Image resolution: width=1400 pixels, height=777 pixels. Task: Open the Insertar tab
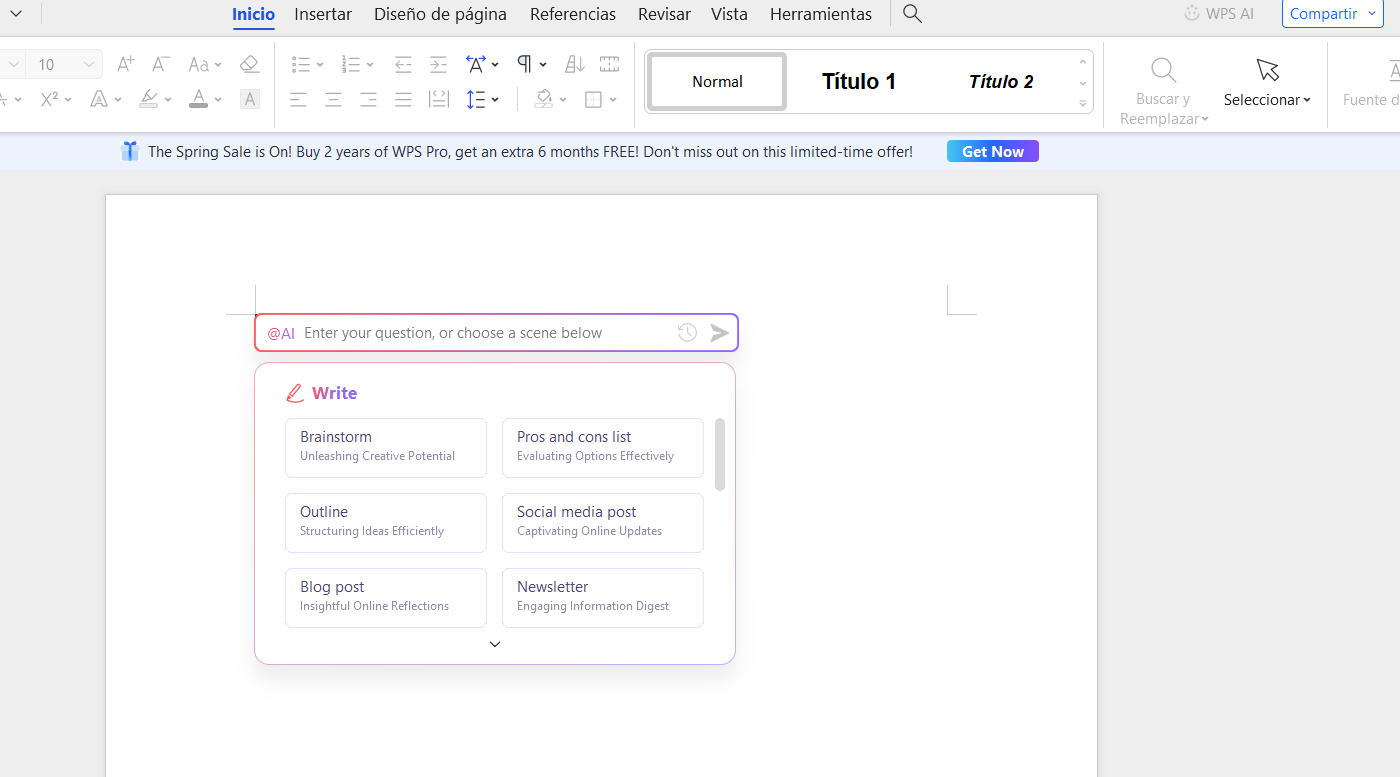click(323, 14)
